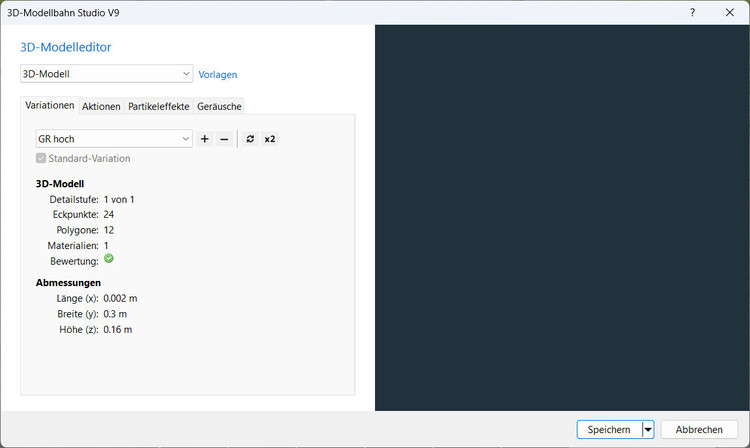
Task: Click the Vorlagen link
Action: point(218,75)
